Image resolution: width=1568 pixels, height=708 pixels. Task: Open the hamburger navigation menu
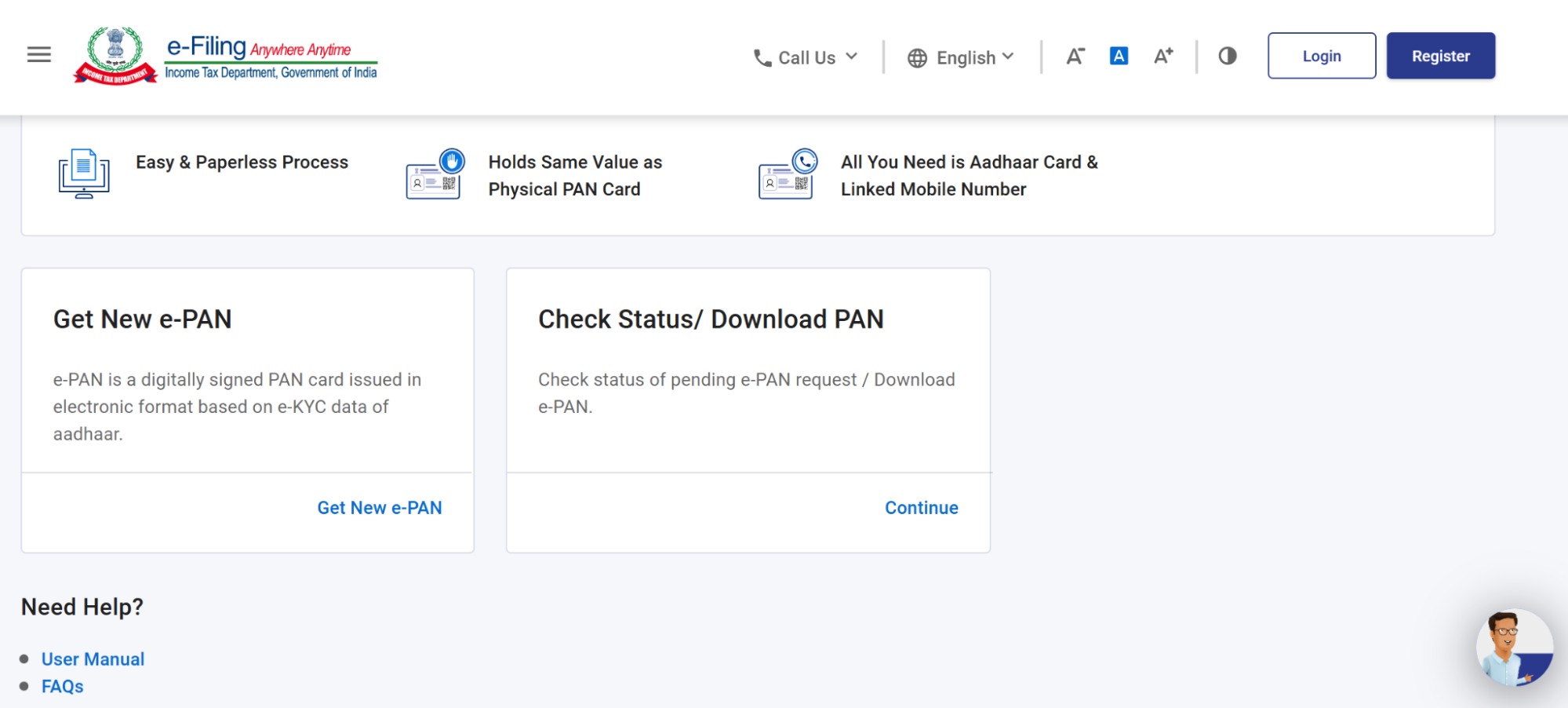(x=38, y=55)
